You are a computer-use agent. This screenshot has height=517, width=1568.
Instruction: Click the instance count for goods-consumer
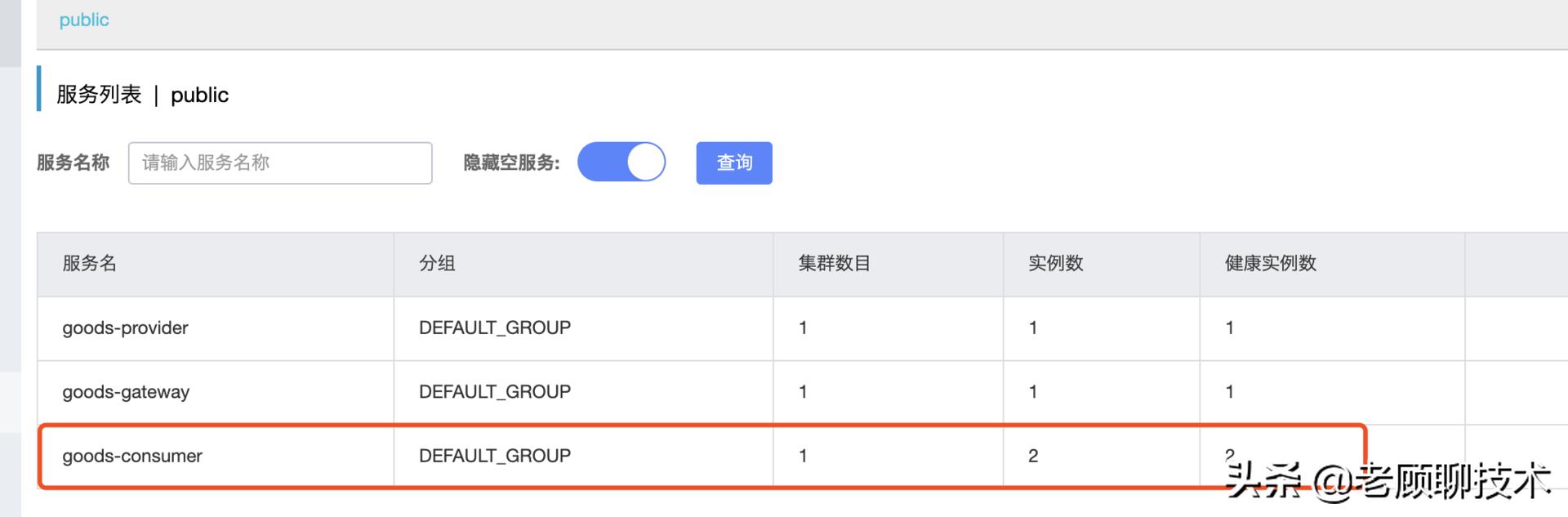coord(1033,456)
